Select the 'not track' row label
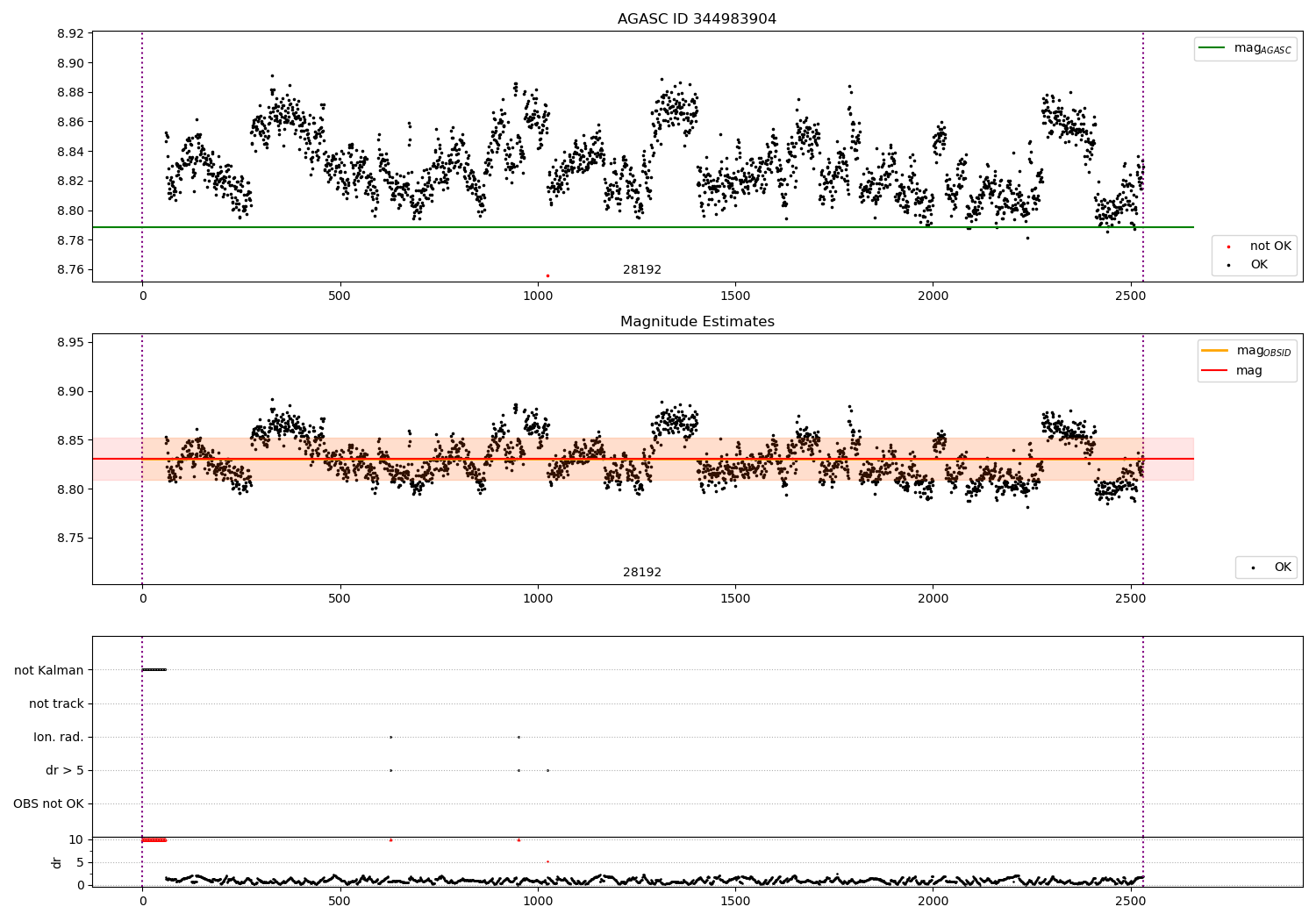This screenshot has height=921, width=1316. point(56,703)
